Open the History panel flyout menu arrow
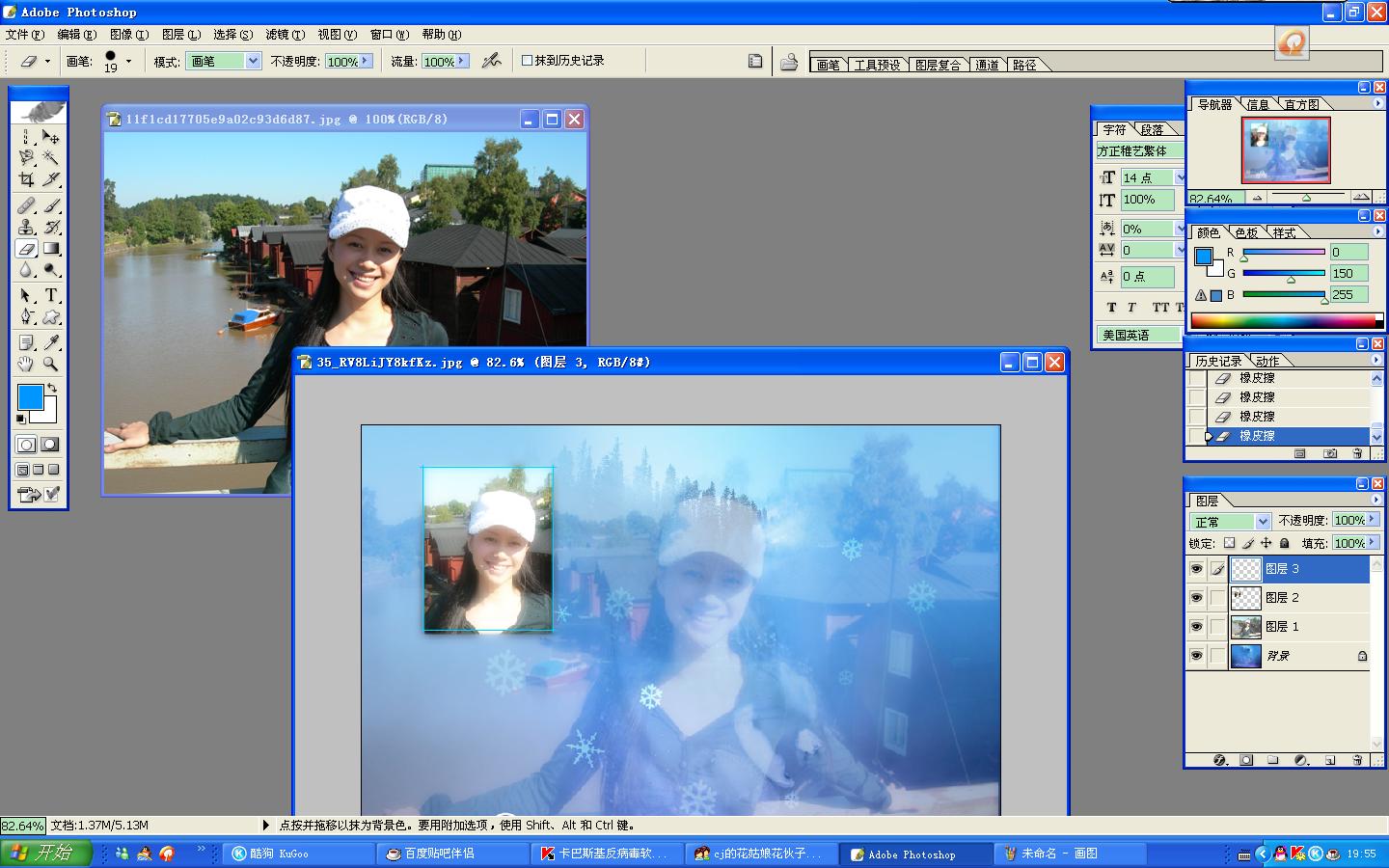Viewport: 1389px width, 868px height. [x=1375, y=360]
